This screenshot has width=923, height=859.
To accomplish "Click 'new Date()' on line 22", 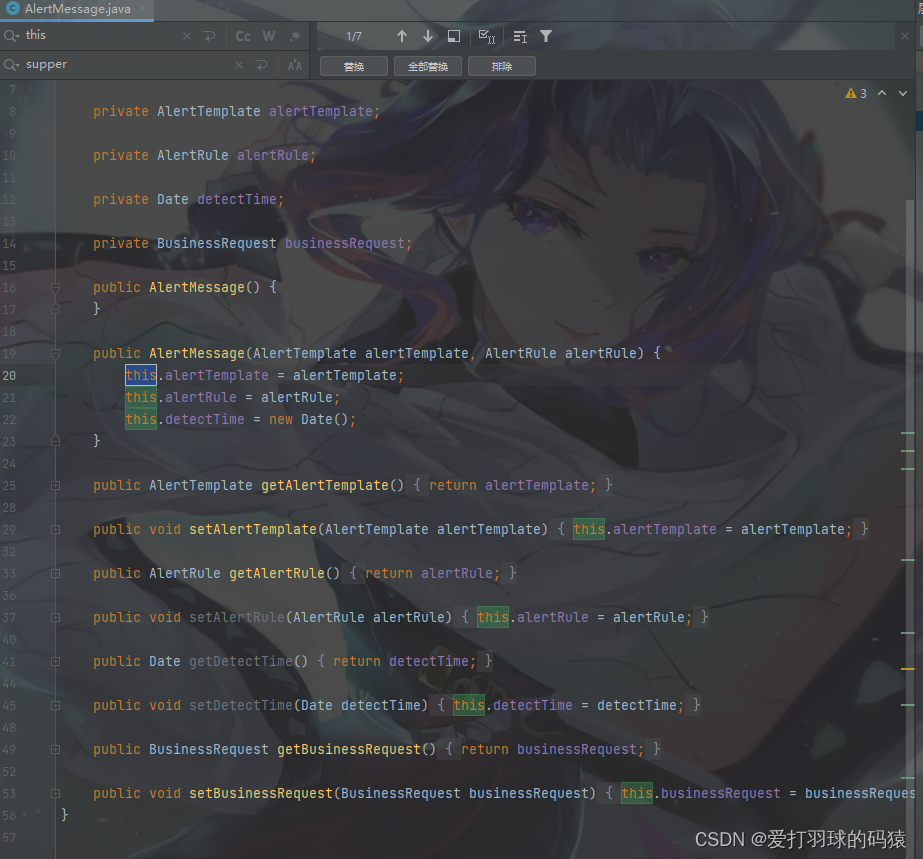I will [x=308, y=419].
